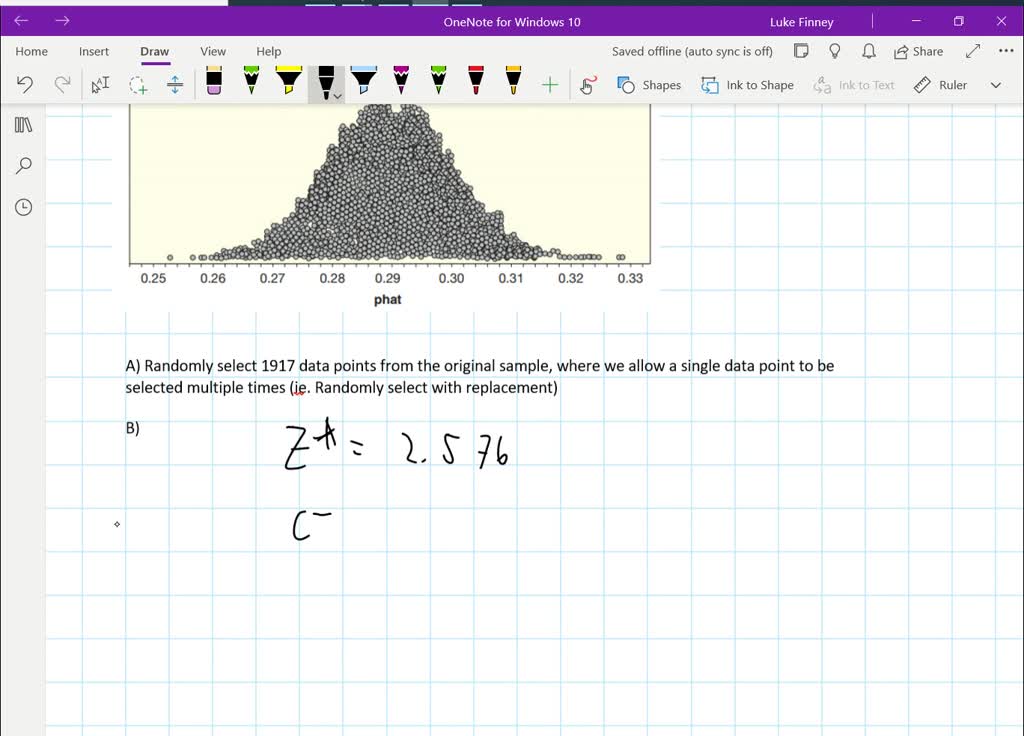
Task: Select the eraser tool
Action: (213, 85)
